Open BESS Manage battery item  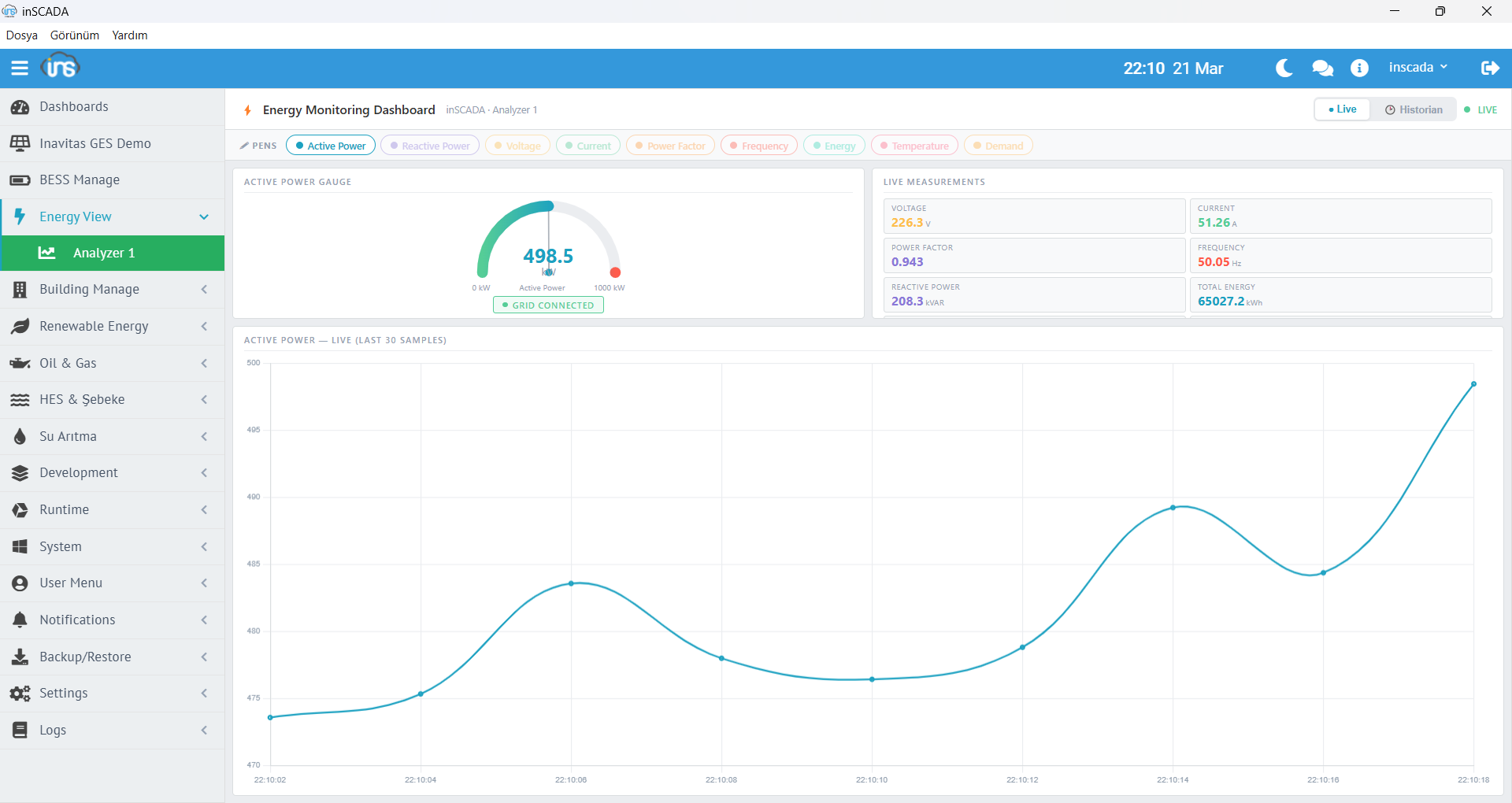(x=80, y=180)
